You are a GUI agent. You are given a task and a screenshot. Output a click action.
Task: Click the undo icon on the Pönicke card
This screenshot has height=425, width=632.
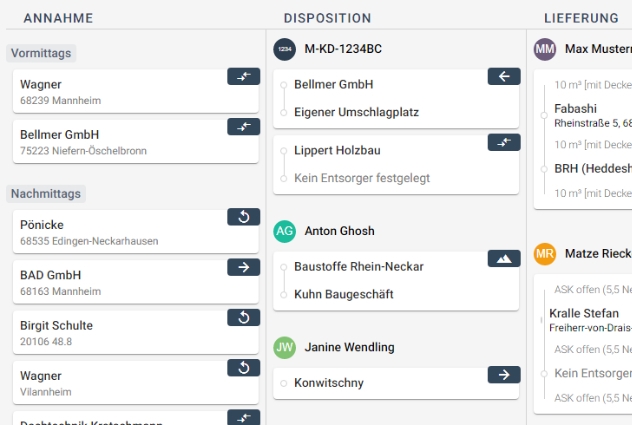(243, 217)
